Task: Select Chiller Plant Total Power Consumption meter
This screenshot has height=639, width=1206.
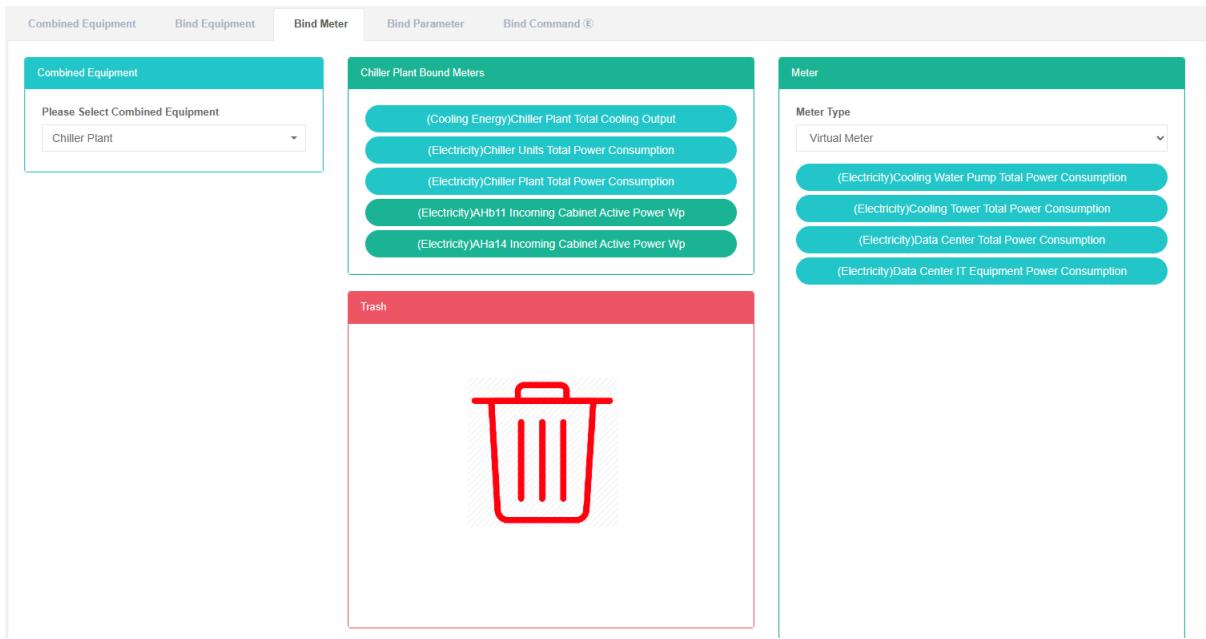Action: (551, 181)
